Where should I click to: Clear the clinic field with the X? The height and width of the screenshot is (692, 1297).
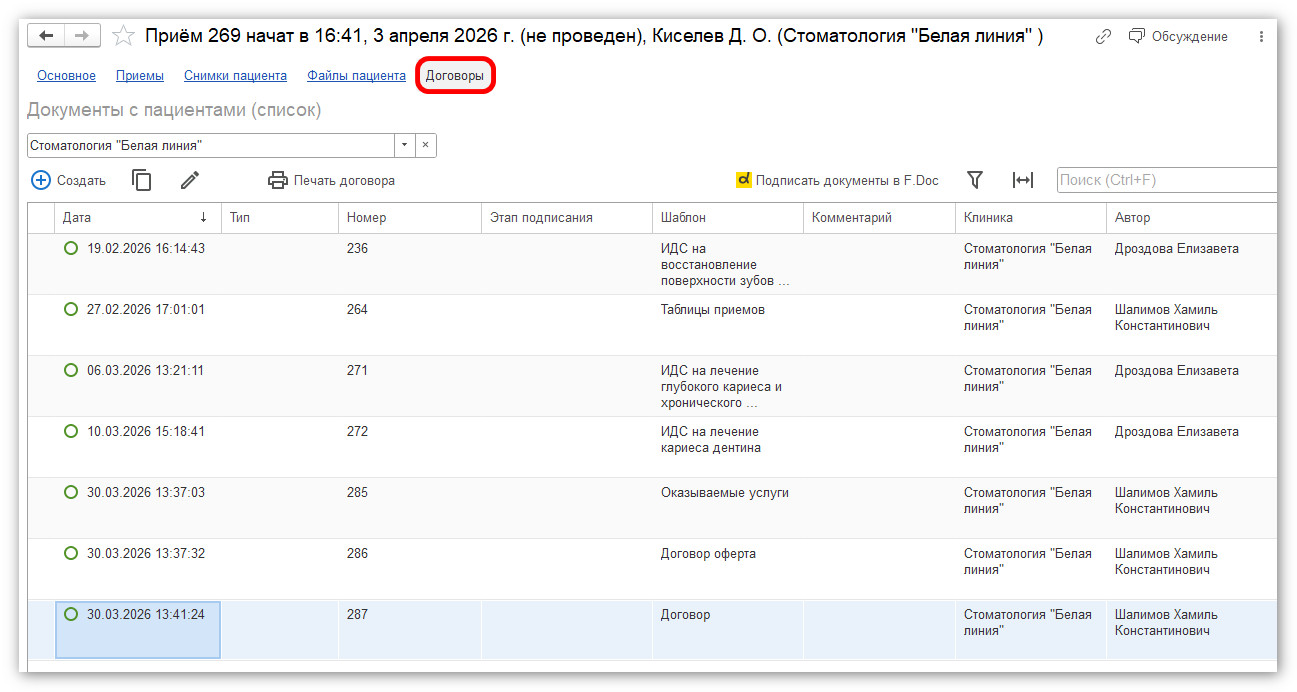pyautogui.click(x=425, y=146)
